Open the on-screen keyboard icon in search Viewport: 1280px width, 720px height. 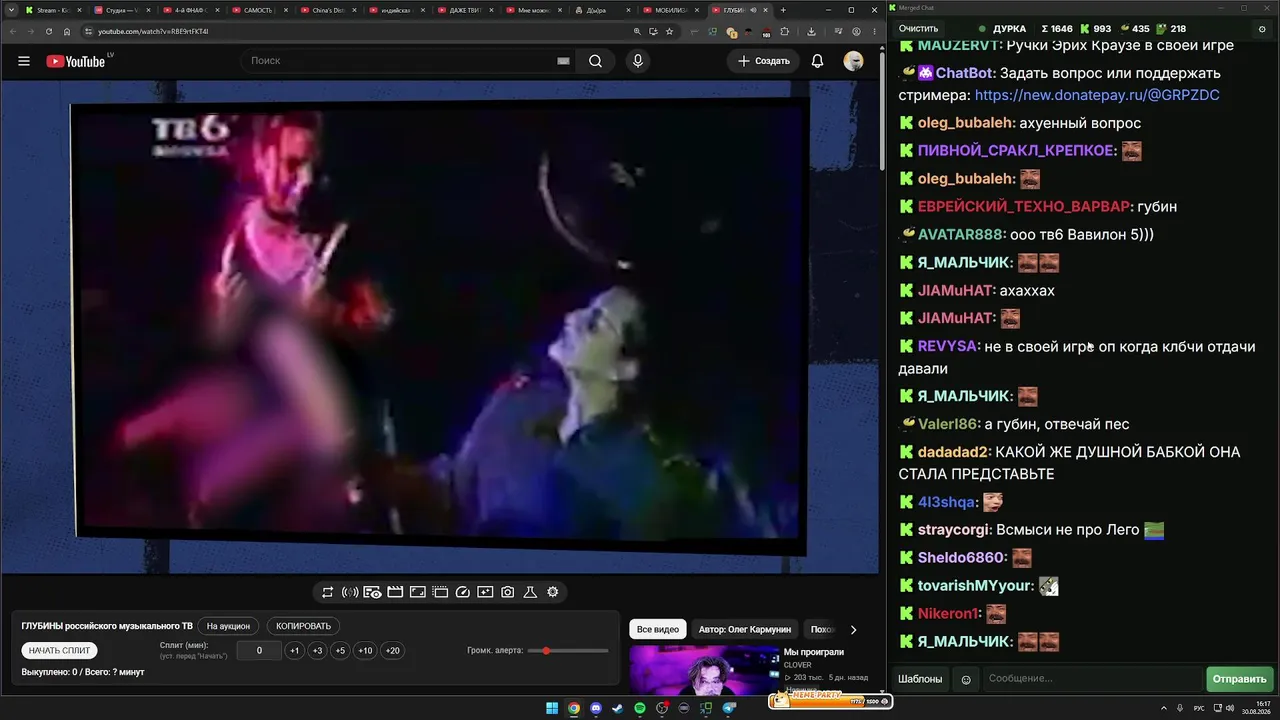563,61
